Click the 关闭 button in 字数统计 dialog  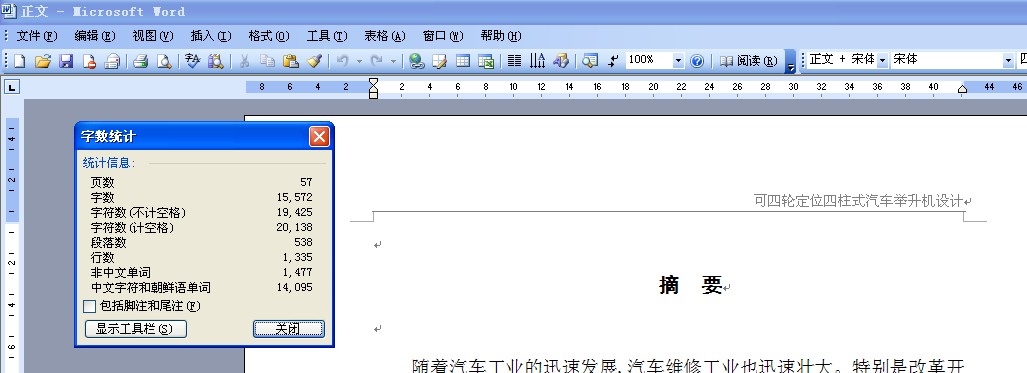click(289, 329)
